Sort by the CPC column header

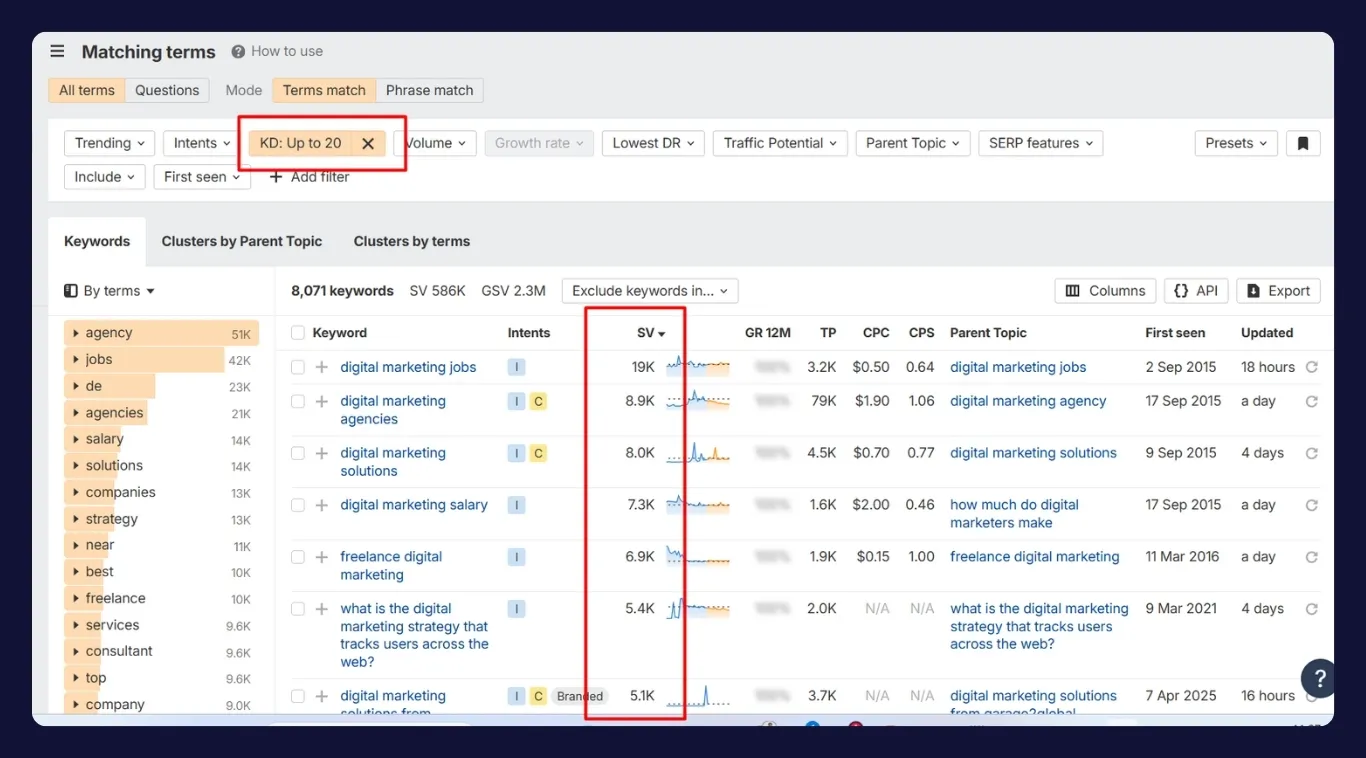click(876, 333)
